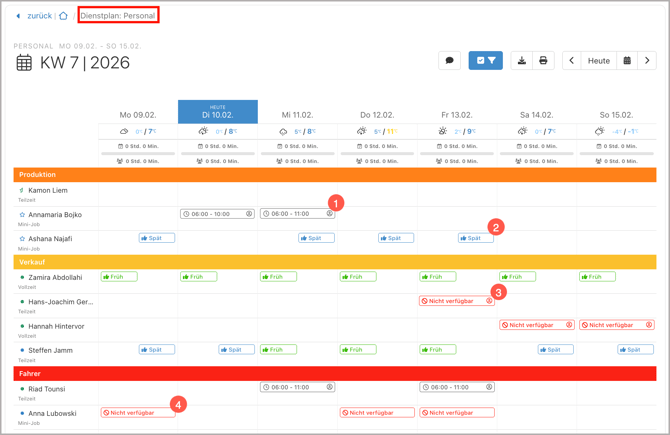Download the schedule with the download icon
The image size is (670, 435).
tap(521, 61)
